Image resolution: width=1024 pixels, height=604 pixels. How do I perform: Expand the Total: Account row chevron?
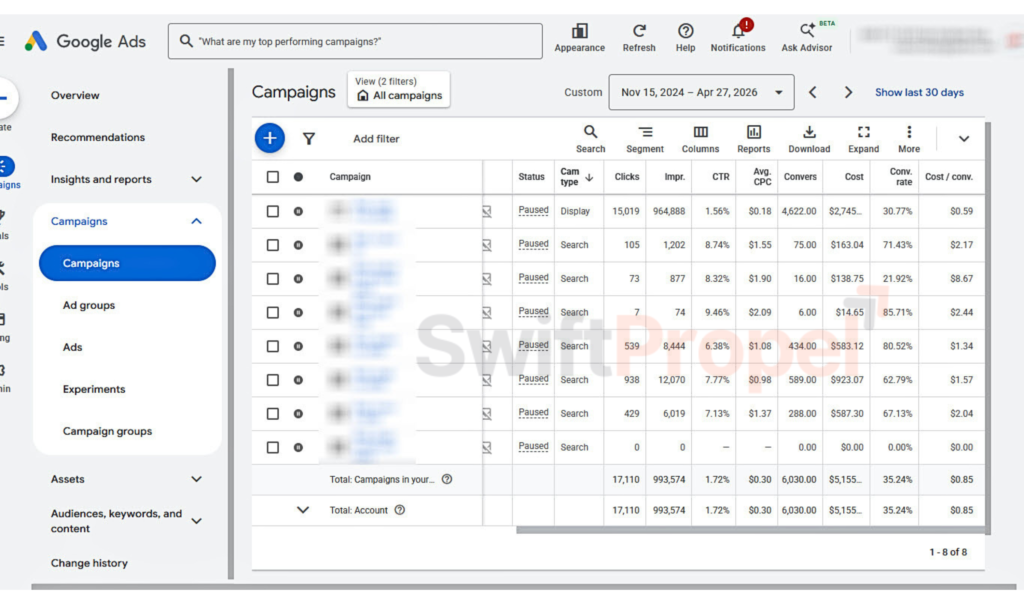(x=302, y=510)
